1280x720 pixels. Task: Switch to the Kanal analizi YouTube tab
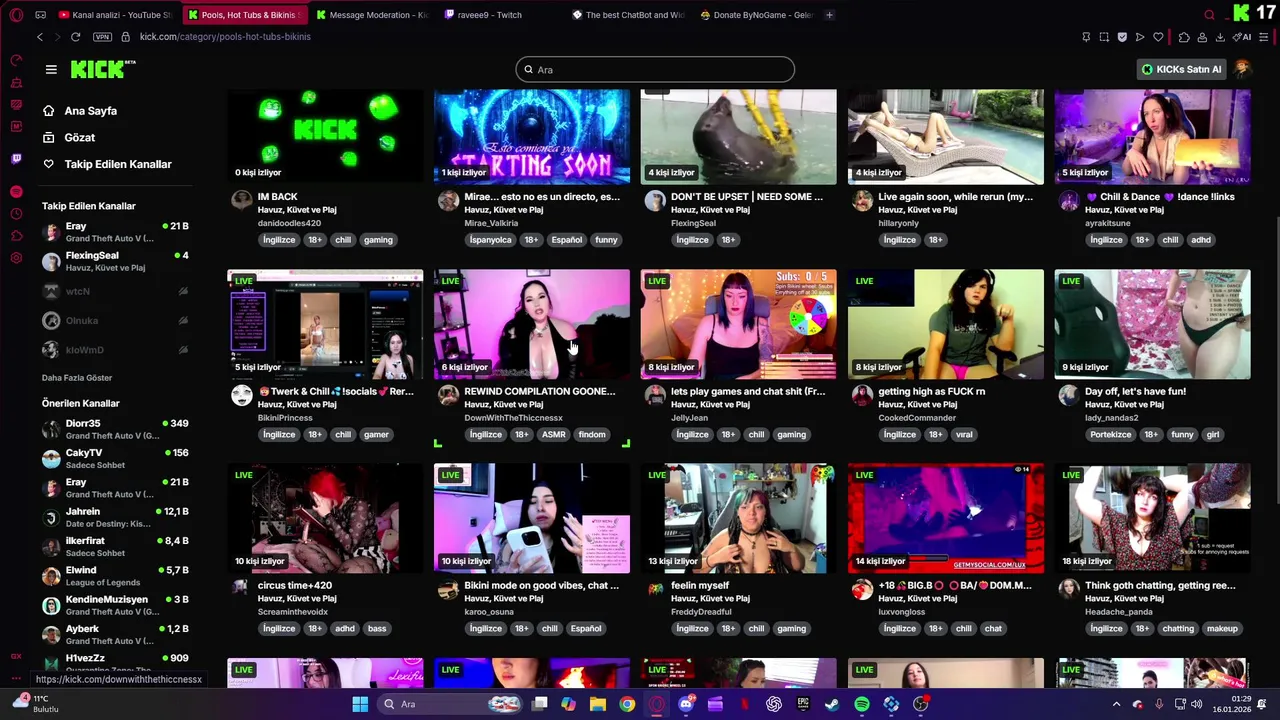115,15
